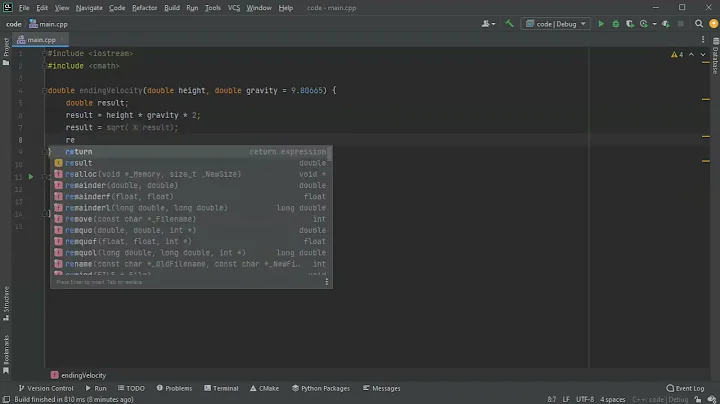Open the TODO tool window
The image size is (720, 404).
click(x=131, y=388)
